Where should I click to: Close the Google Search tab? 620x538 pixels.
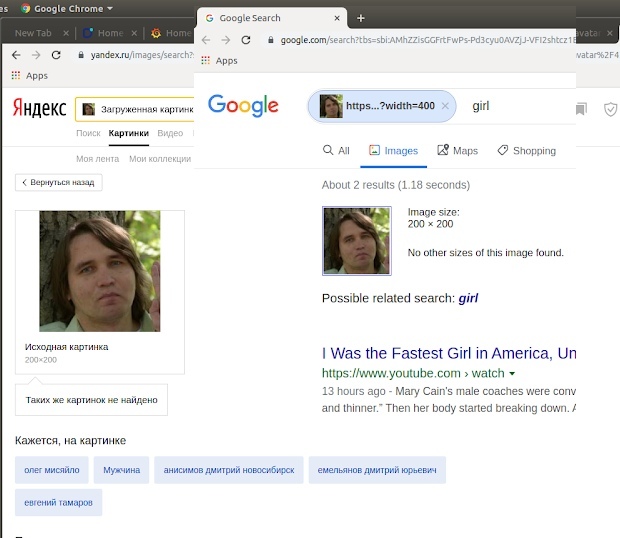click(339, 18)
